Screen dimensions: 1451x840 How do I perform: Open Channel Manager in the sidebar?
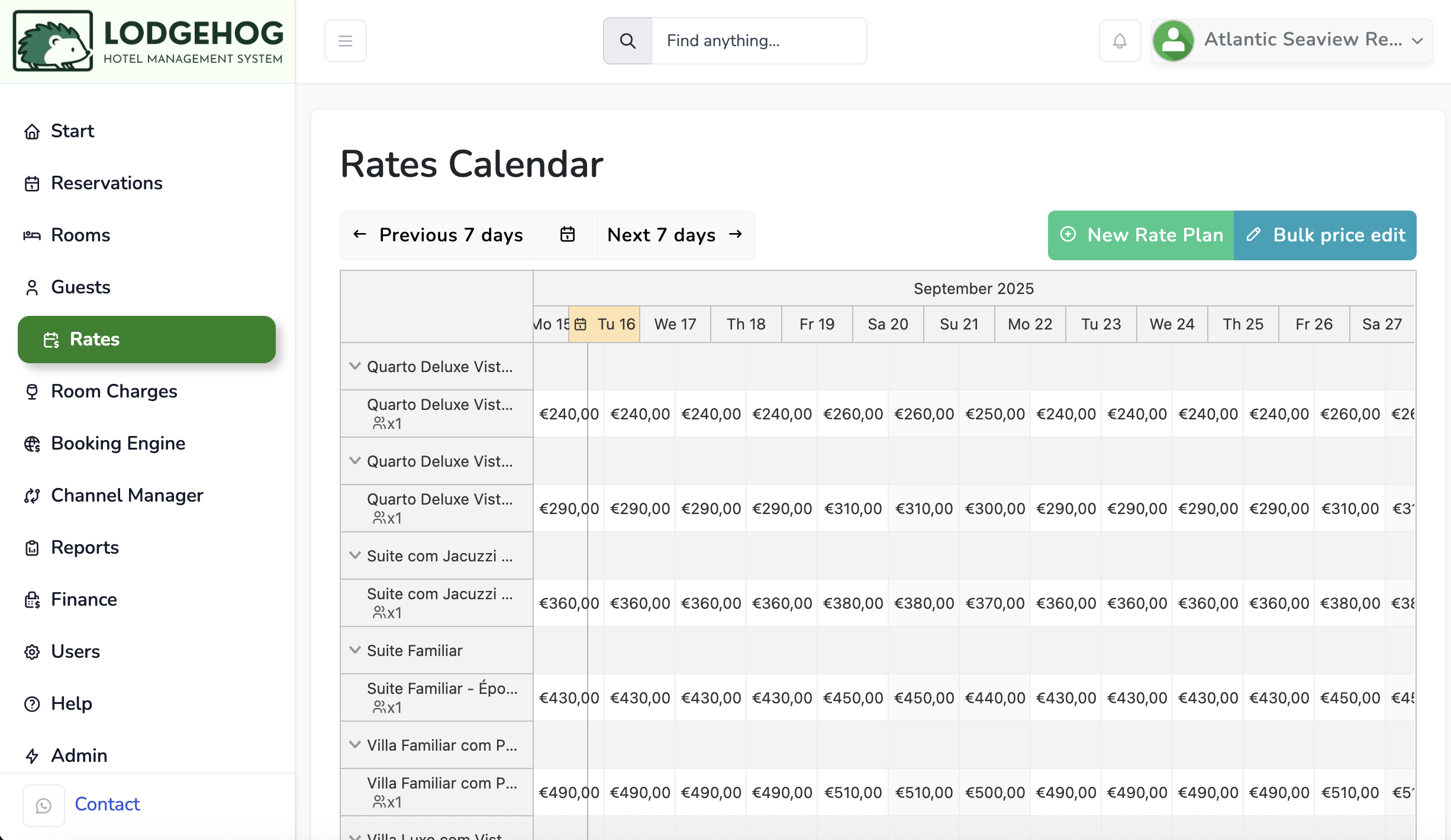(127, 495)
